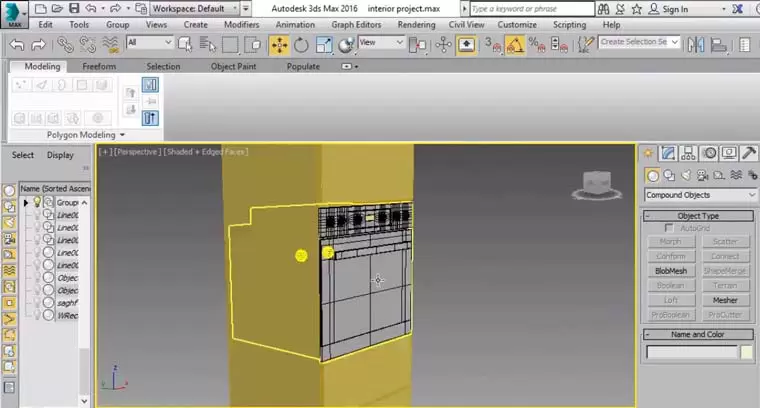This screenshot has width=760, height=408.
Task: Switch to the Utilities hammer panel
Action: point(749,153)
